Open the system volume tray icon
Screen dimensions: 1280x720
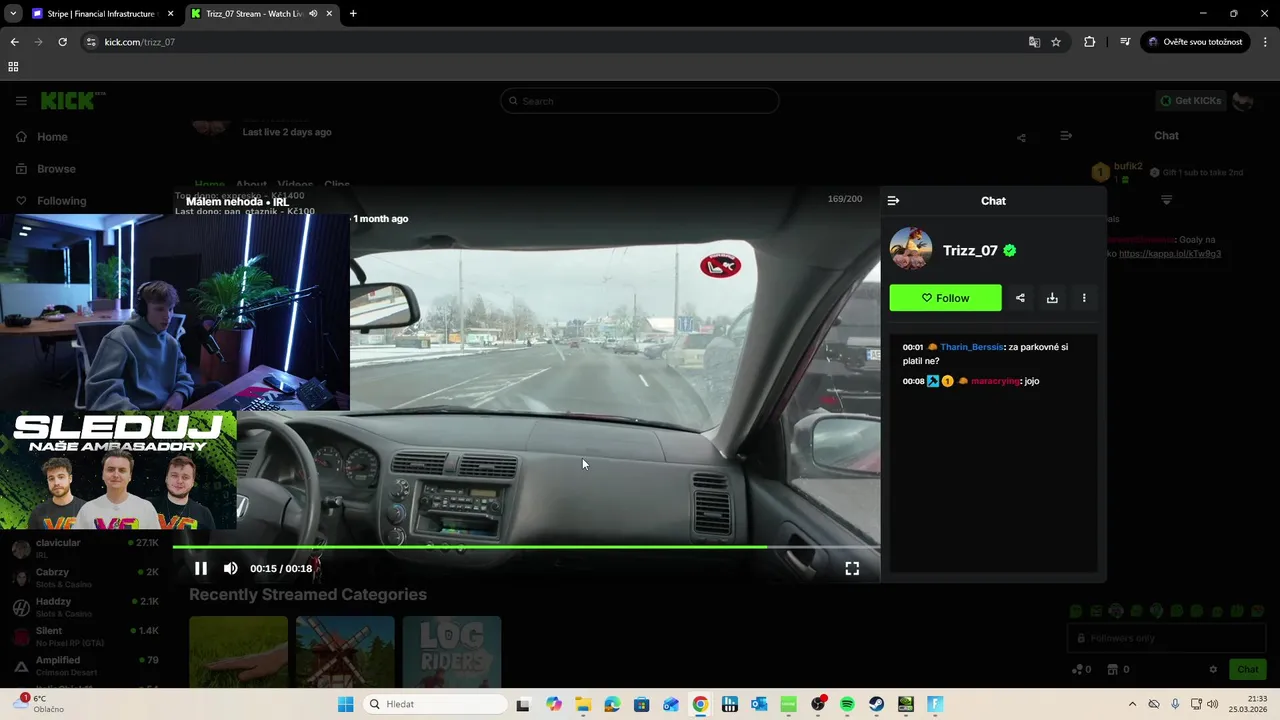pos(1212,704)
